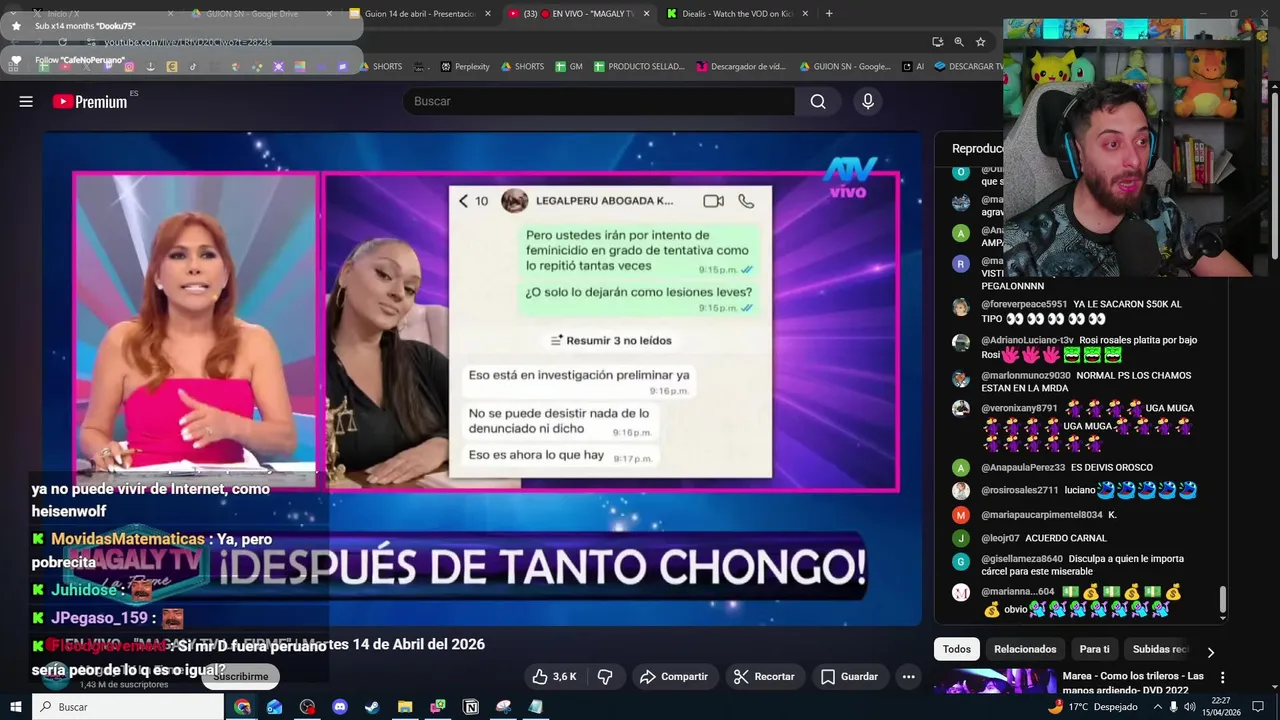Image resolution: width=1280 pixels, height=720 pixels.
Task: Switch to Diealis Kick VOD tab
Action: tap(737, 14)
